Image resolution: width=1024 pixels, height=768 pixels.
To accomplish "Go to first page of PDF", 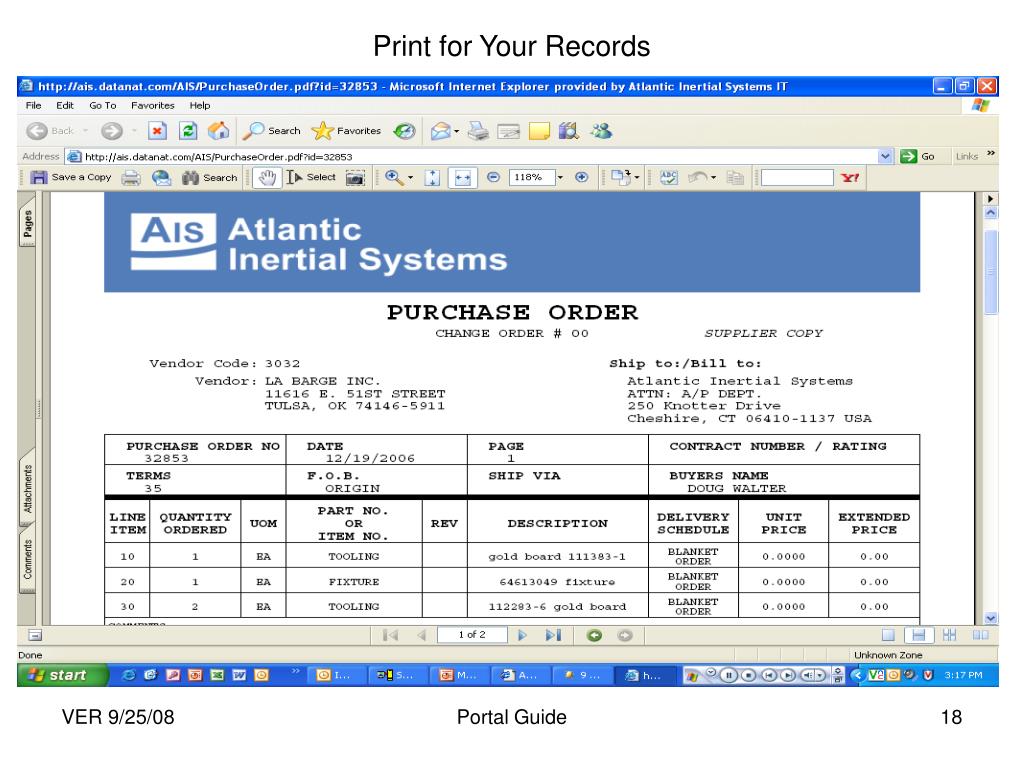I will pyautogui.click(x=391, y=635).
